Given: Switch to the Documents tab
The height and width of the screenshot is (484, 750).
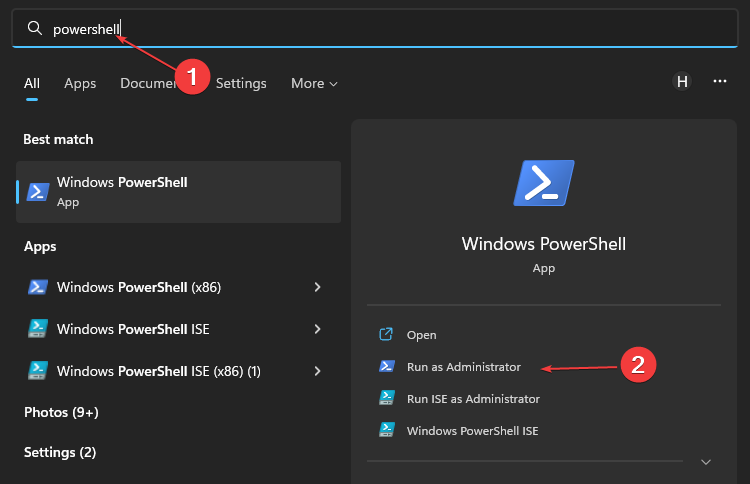Looking at the screenshot, I should click(x=148, y=83).
